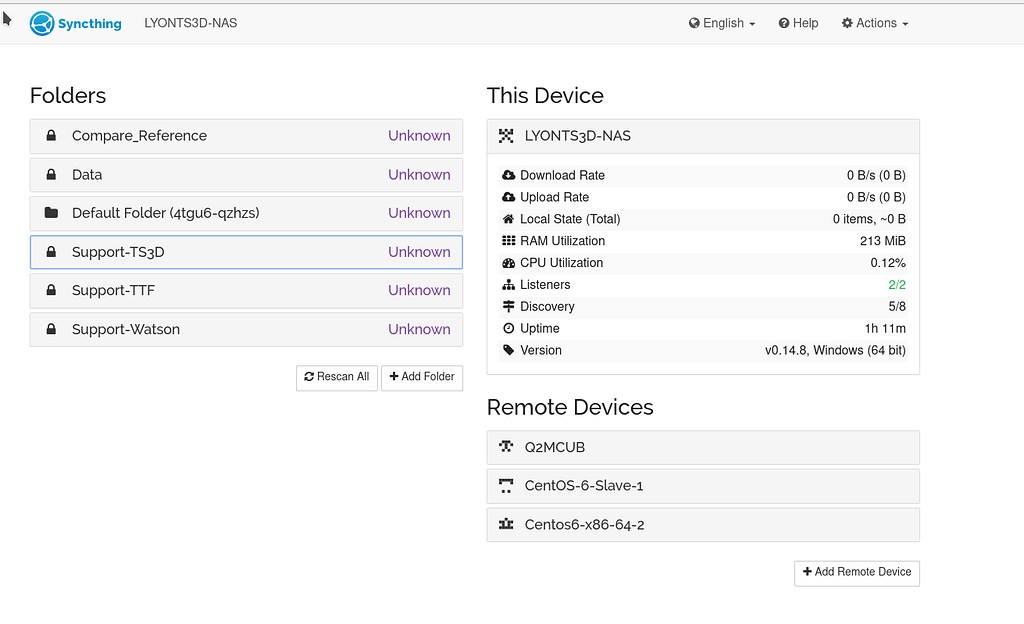Click the Centos6-x86-64-2 device identicon
Viewport: 1024px width, 624px height.
[506, 525]
